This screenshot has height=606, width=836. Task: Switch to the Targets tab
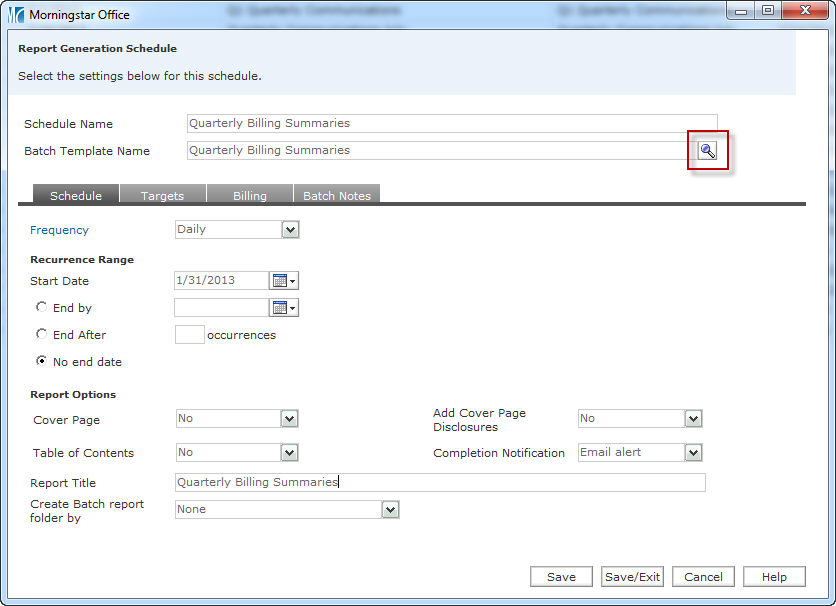pyautogui.click(x=162, y=196)
